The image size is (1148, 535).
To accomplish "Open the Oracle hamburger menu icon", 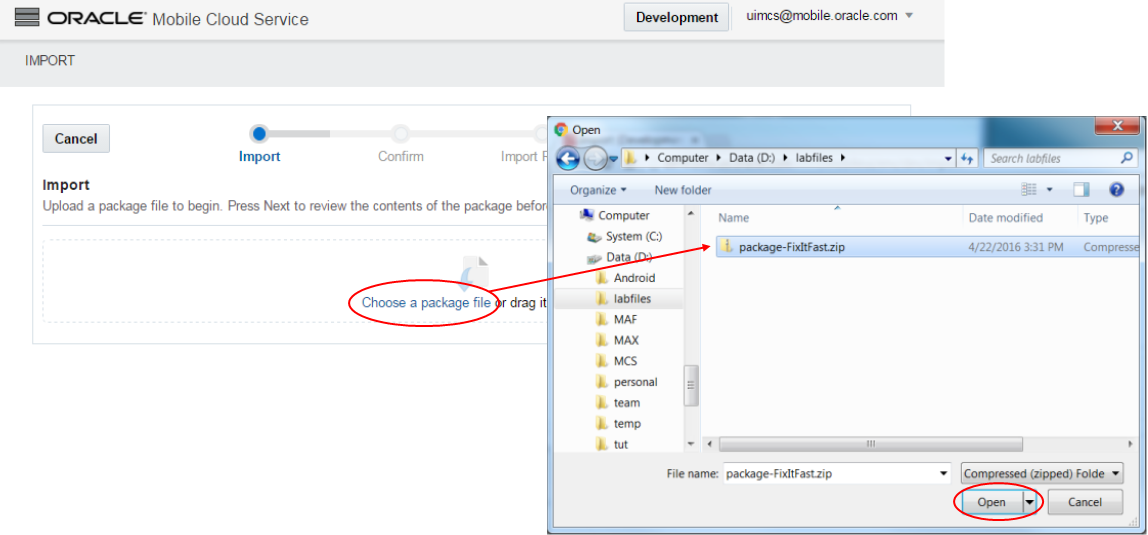I will (26, 18).
